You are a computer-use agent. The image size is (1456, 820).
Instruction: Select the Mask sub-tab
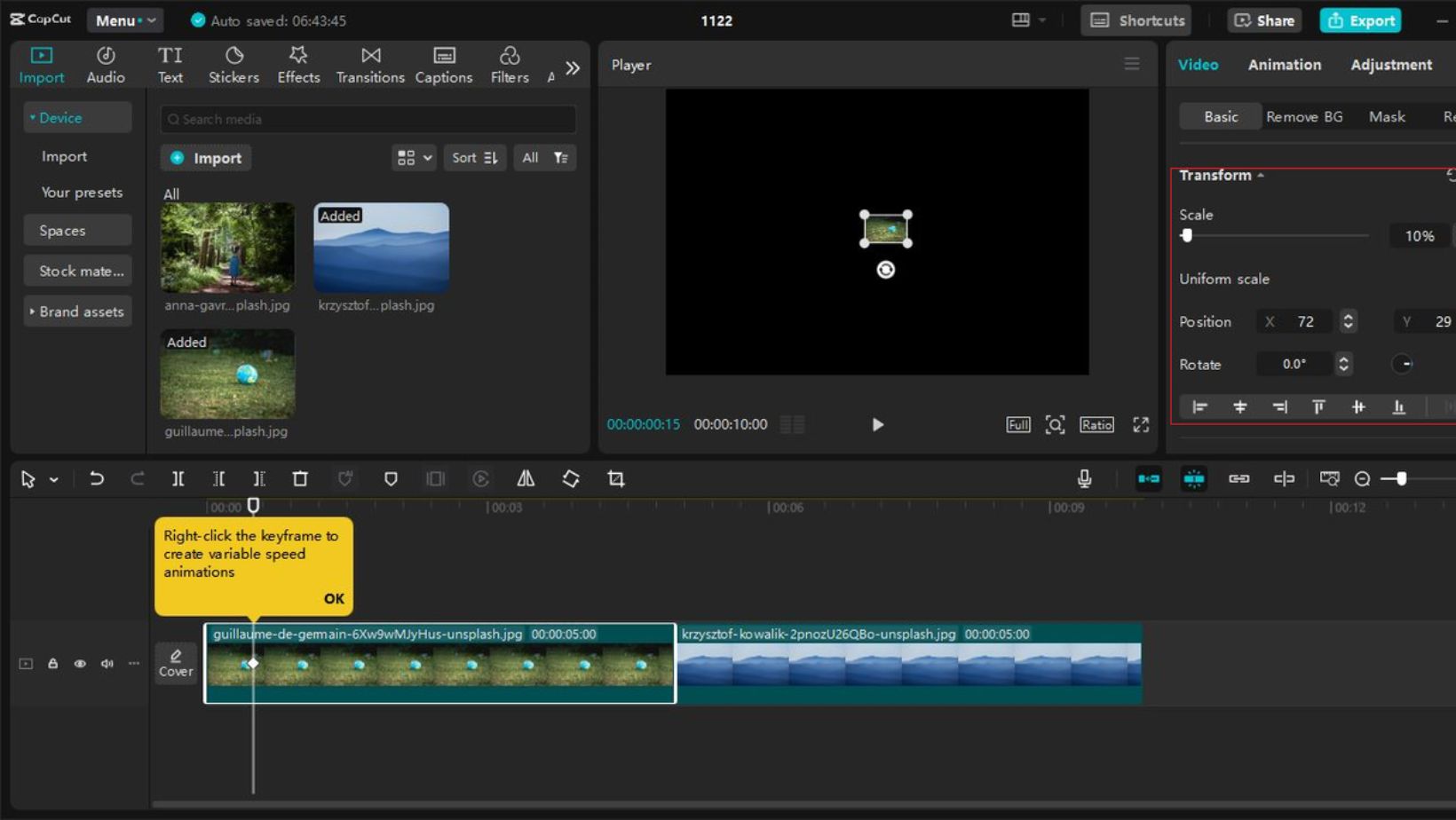1387,116
